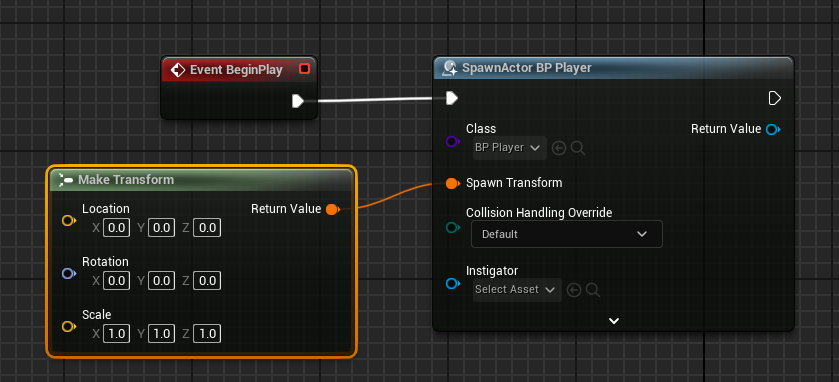Click the Rotation Y value field
The height and width of the screenshot is (382, 839).
coord(161,281)
